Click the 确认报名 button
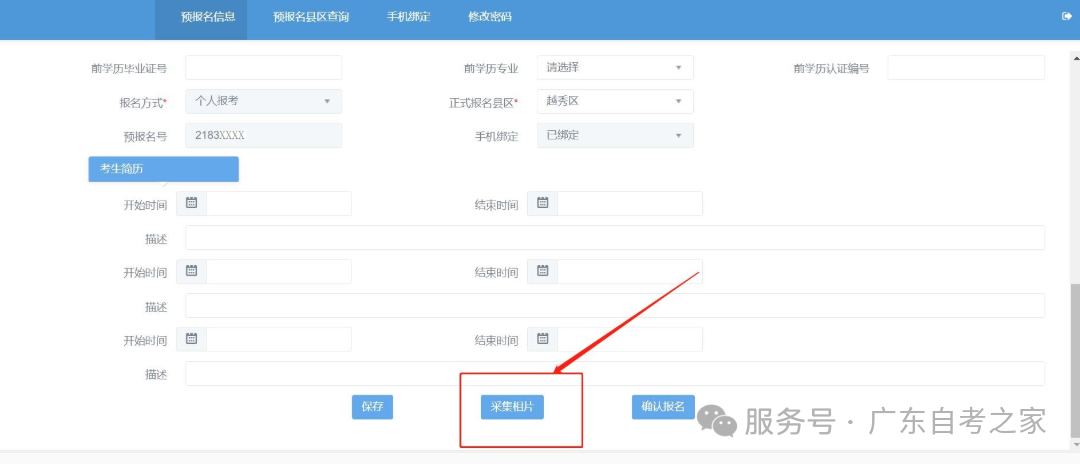The height and width of the screenshot is (464, 1080). 663,407
